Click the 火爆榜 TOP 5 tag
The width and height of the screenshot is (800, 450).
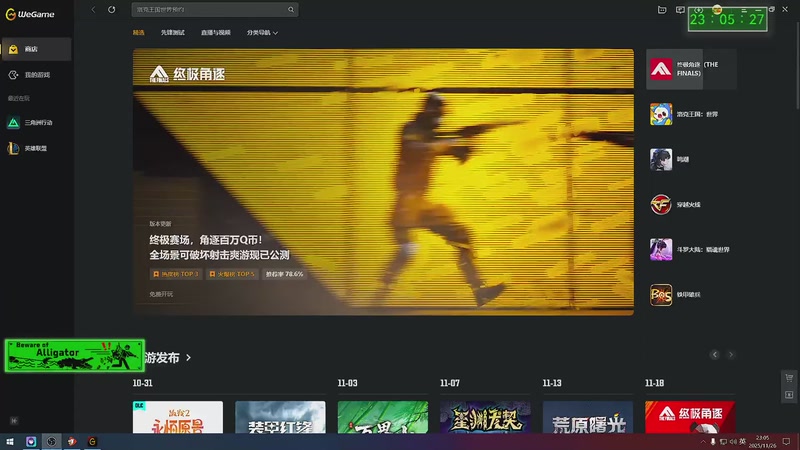(x=232, y=274)
